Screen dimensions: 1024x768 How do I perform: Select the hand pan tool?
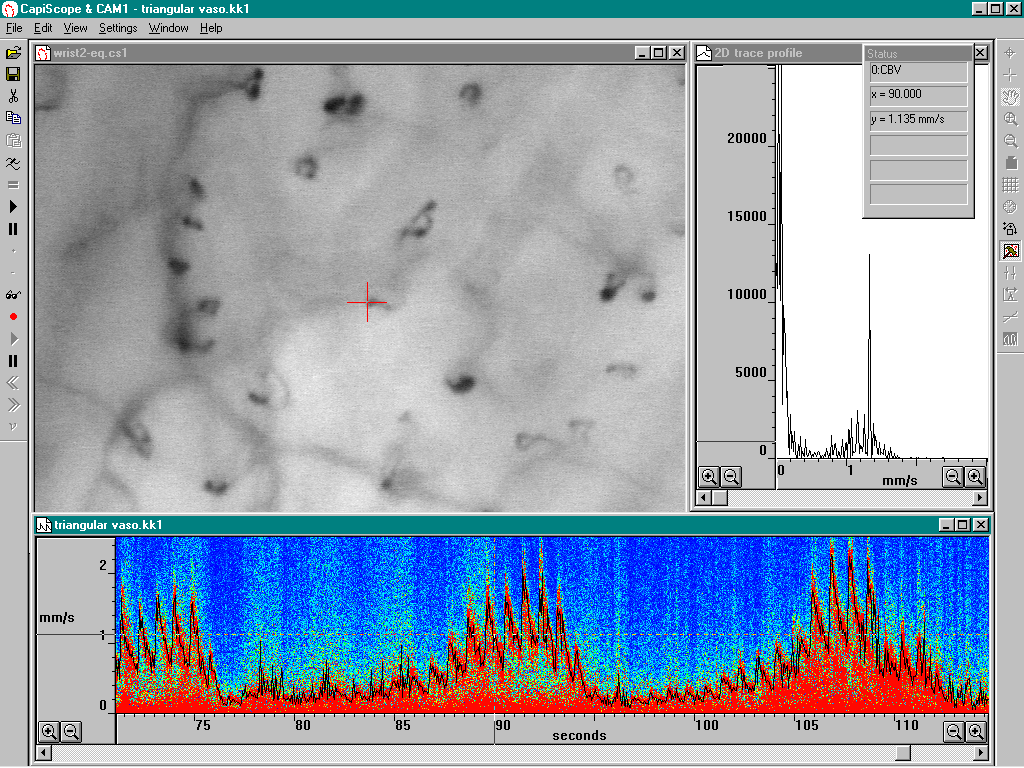[1010, 97]
